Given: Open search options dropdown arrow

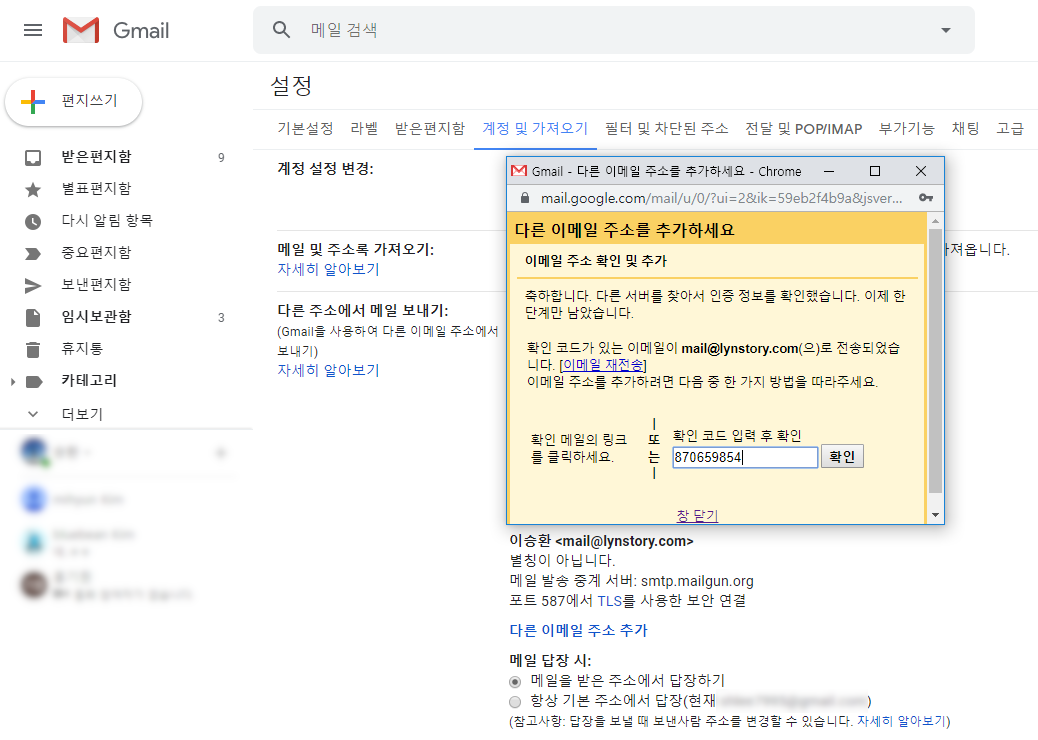Looking at the screenshot, I should [946, 30].
